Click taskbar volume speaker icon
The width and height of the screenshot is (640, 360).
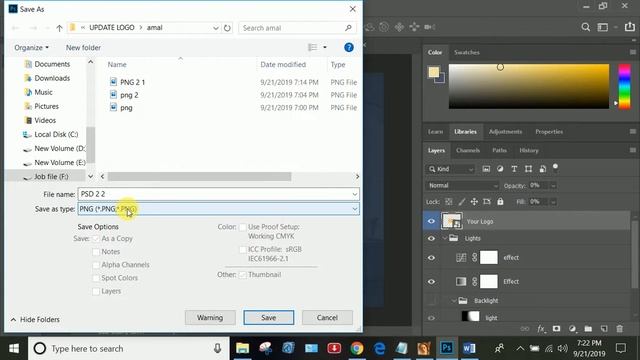(562, 348)
